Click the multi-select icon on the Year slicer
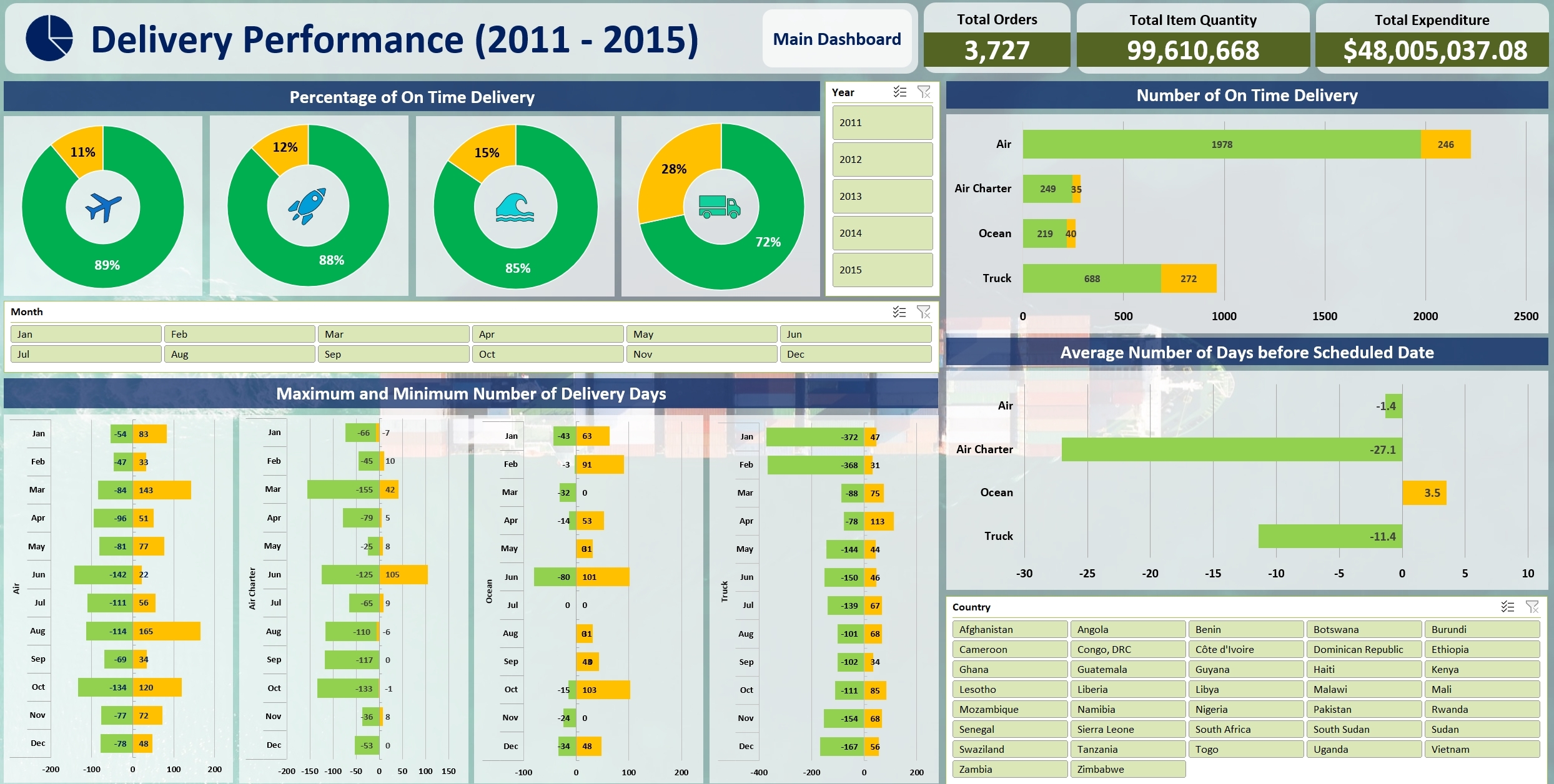The image size is (1554, 784). pyautogui.click(x=899, y=92)
